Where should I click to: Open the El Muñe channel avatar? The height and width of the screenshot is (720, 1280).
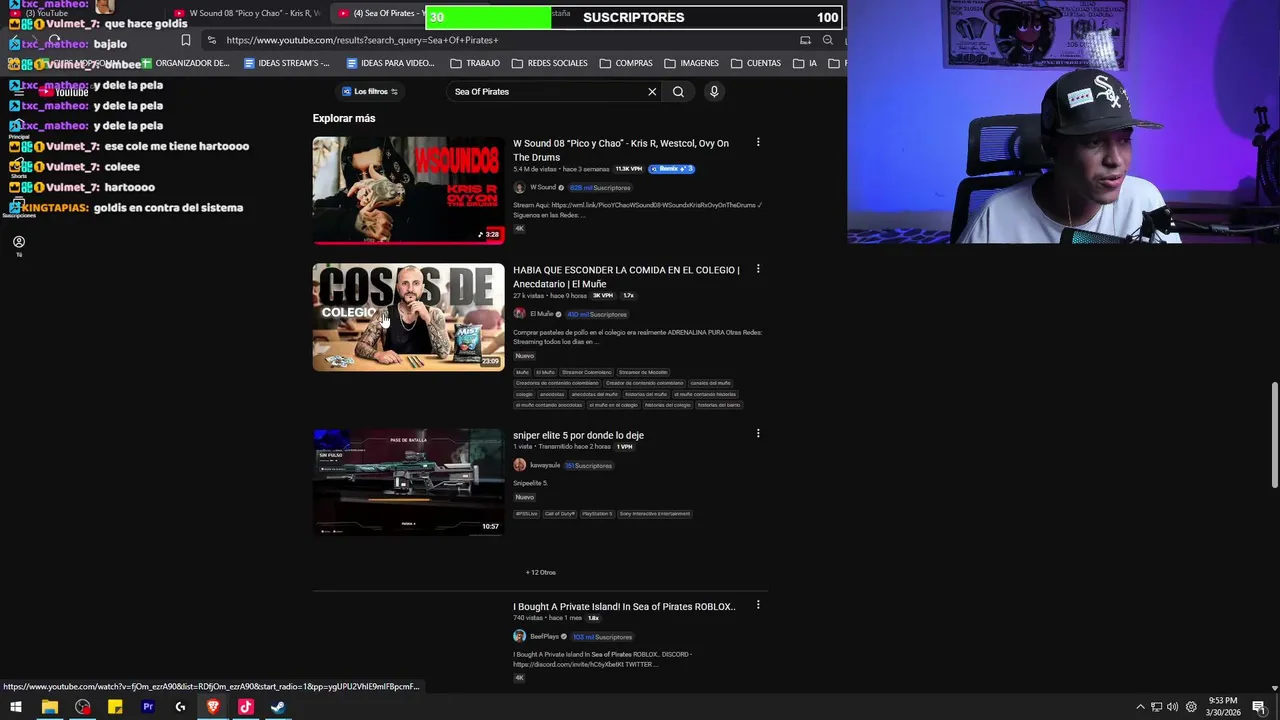coord(519,314)
